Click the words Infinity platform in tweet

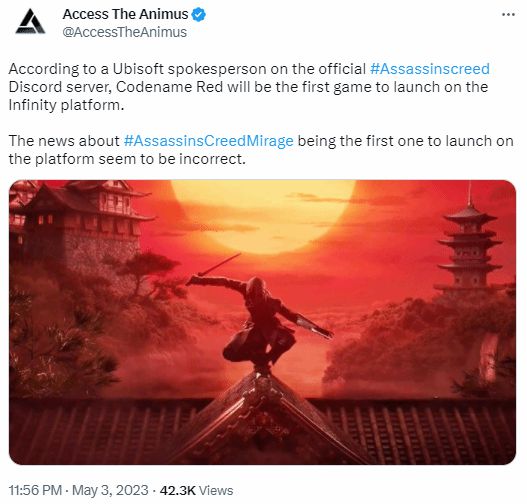click(x=66, y=105)
